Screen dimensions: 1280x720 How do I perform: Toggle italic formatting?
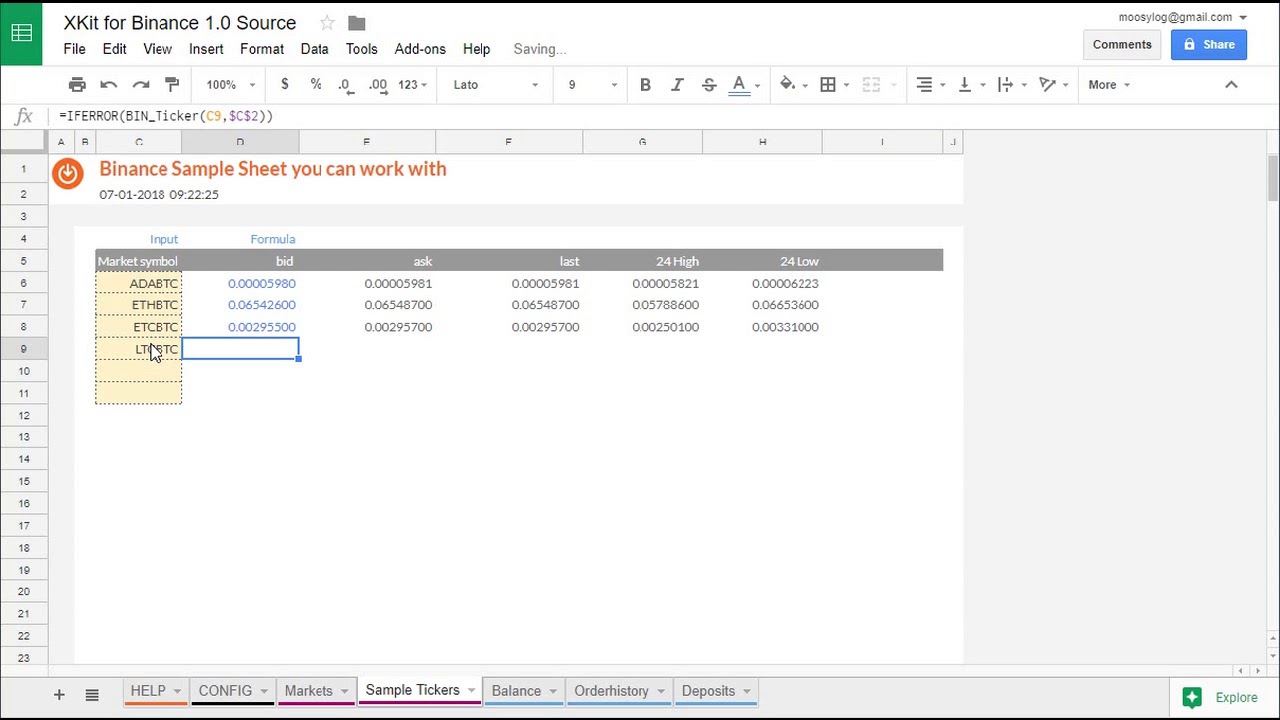point(677,85)
